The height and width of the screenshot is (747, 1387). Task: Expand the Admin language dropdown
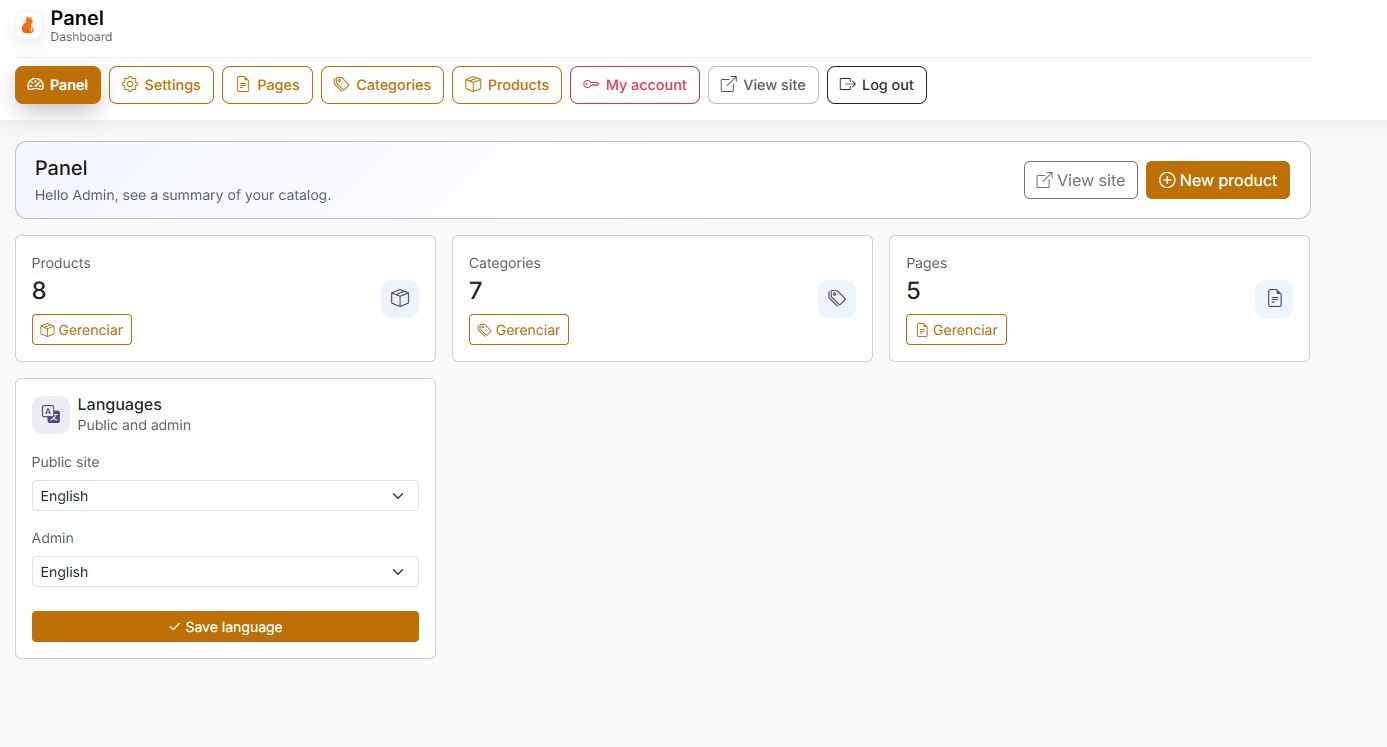pos(225,572)
